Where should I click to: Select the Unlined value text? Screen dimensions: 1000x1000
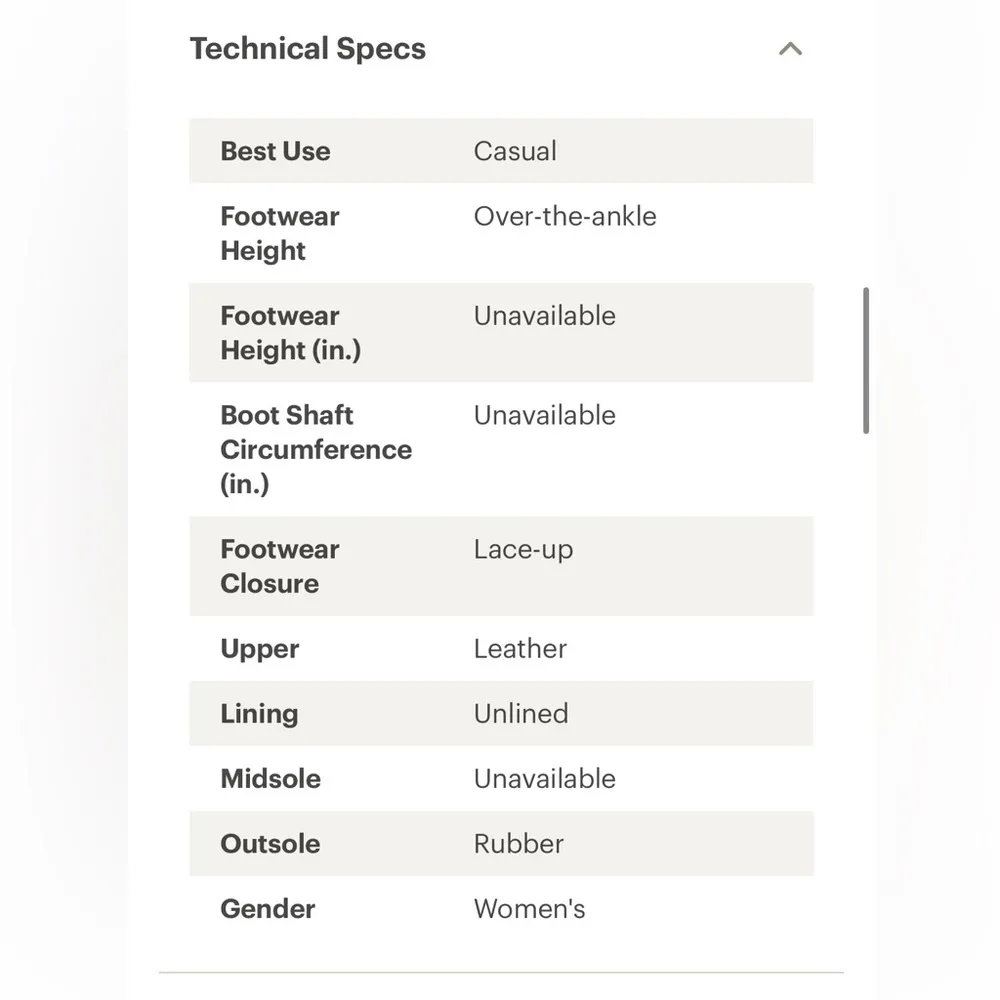(521, 714)
